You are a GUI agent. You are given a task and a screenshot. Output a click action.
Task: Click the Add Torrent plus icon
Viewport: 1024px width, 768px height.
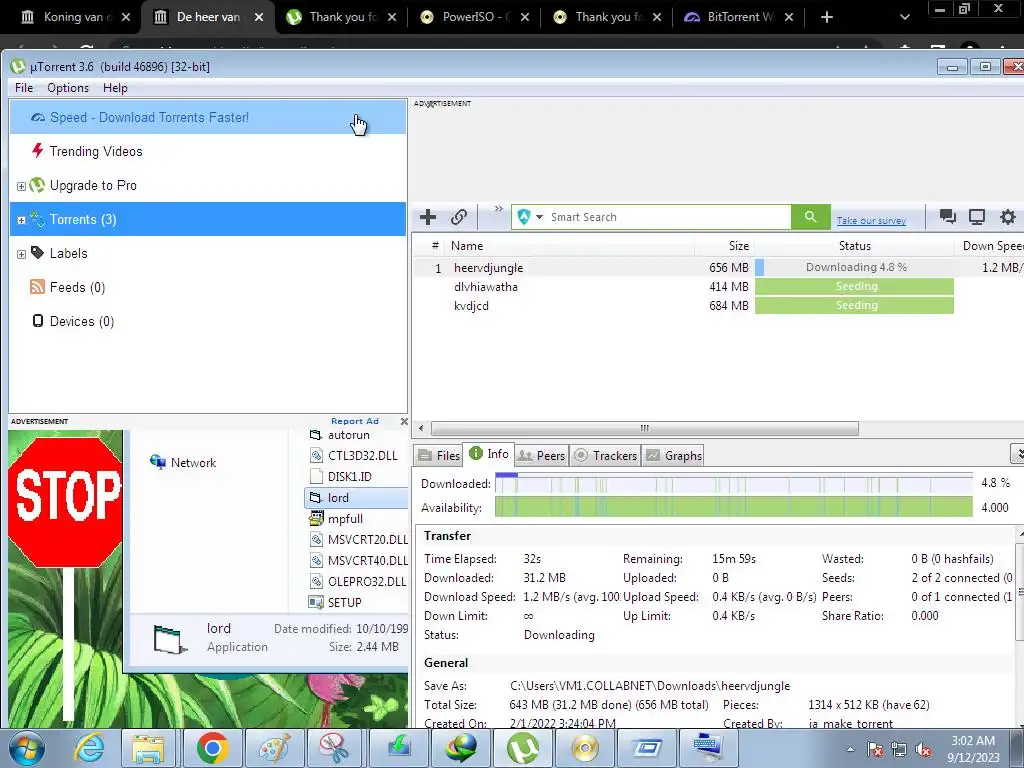pyautogui.click(x=428, y=217)
